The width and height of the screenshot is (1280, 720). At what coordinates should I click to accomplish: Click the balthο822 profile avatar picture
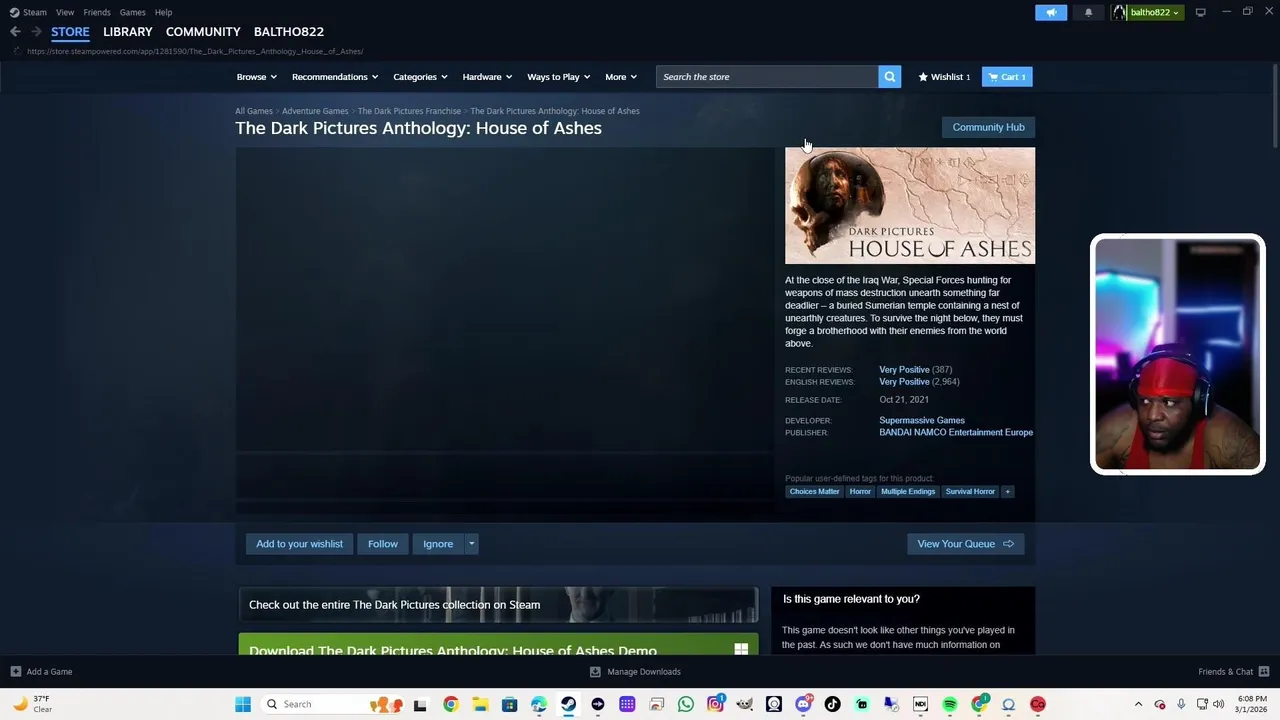[x=1120, y=12]
